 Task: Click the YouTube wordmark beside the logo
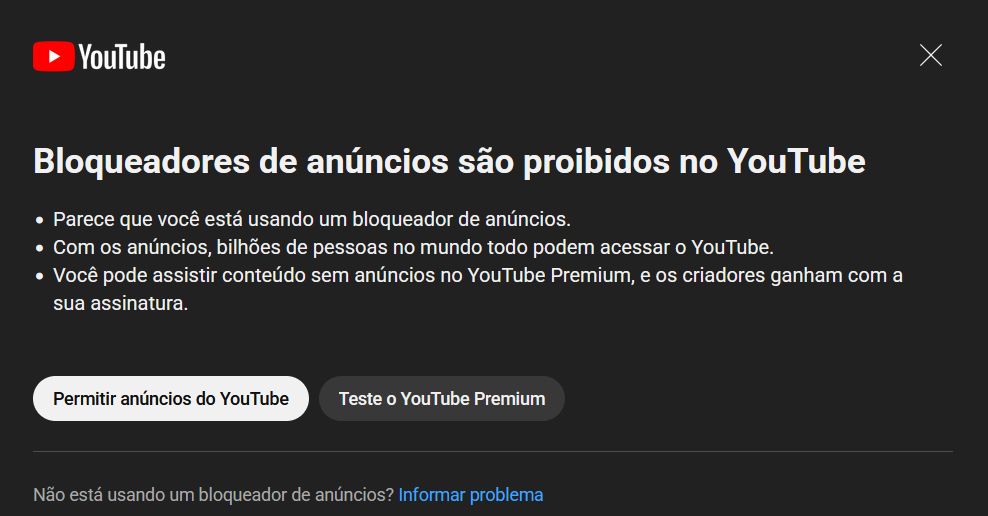(x=122, y=57)
